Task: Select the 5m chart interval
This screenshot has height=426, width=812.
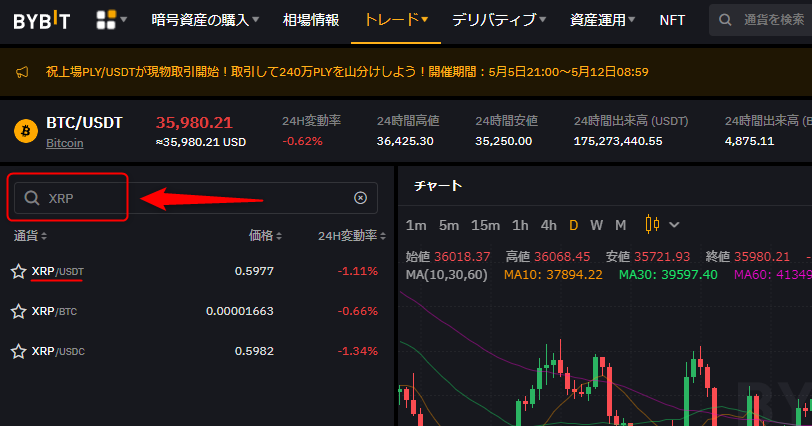Action: 449,225
